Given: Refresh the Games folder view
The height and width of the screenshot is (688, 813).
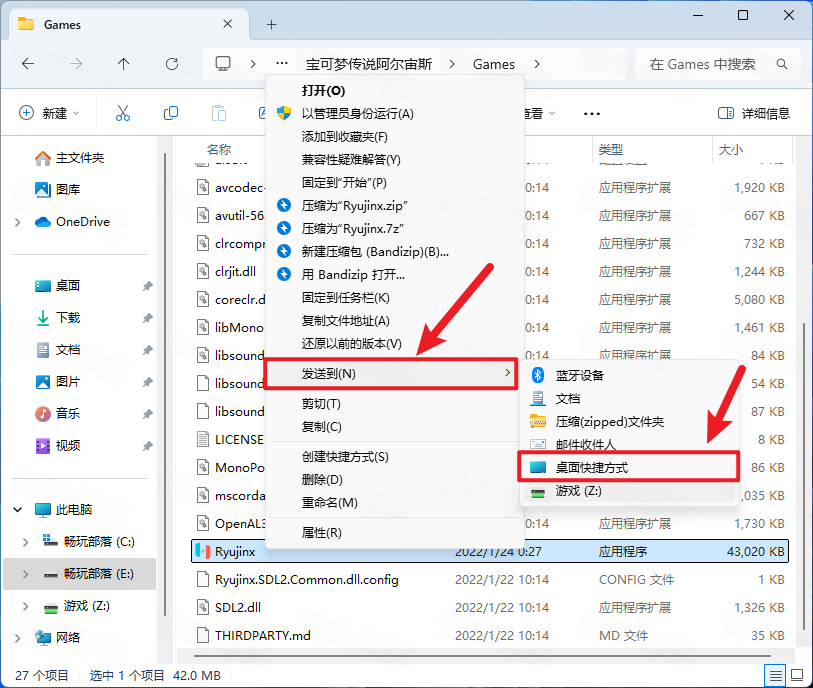Looking at the screenshot, I should [x=172, y=64].
